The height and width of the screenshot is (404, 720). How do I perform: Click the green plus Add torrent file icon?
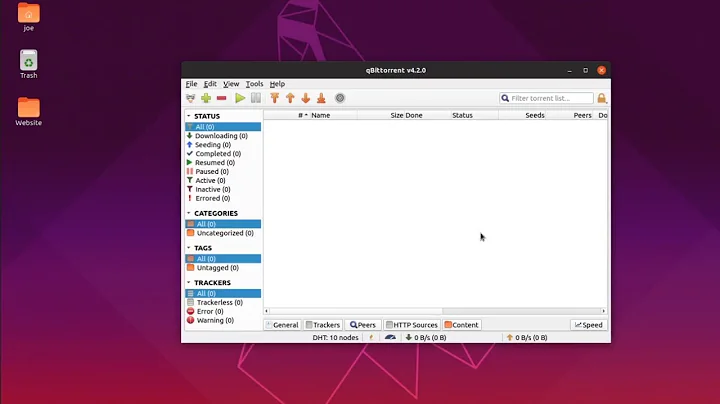pos(206,98)
